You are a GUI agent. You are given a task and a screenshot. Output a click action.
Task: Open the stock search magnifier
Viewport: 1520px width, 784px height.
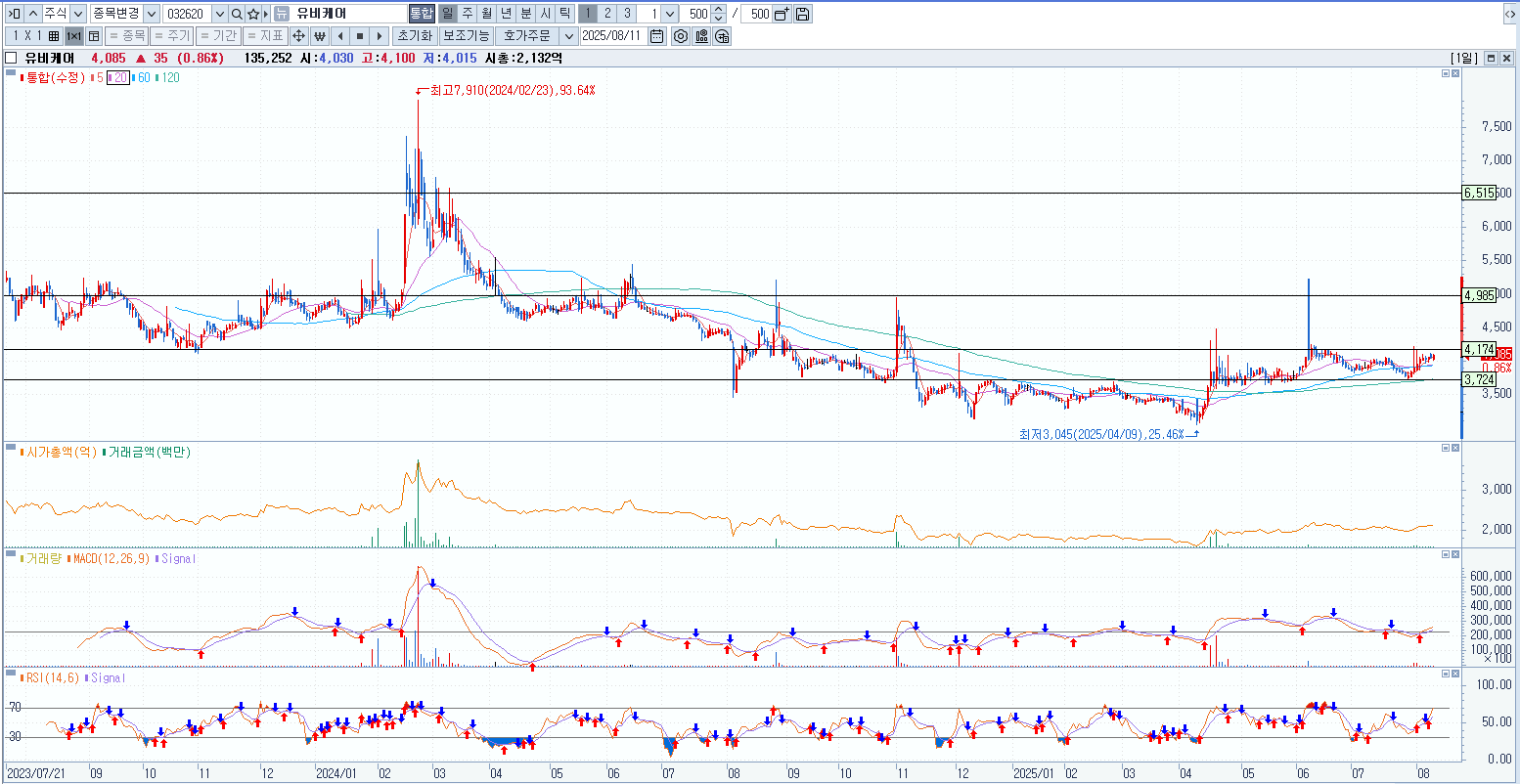pos(237,14)
